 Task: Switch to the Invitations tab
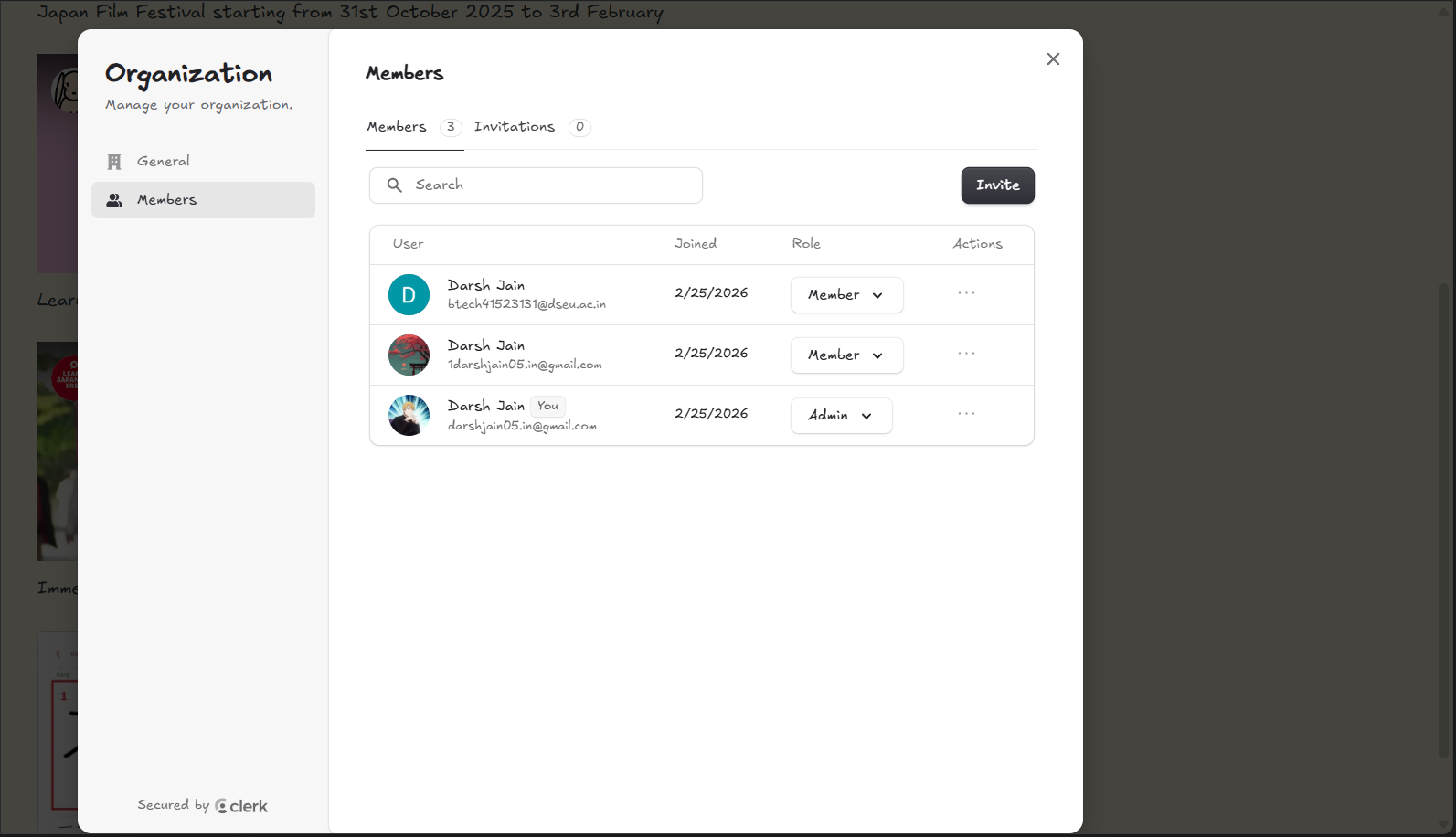pyautogui.click(x=532, y=127)
